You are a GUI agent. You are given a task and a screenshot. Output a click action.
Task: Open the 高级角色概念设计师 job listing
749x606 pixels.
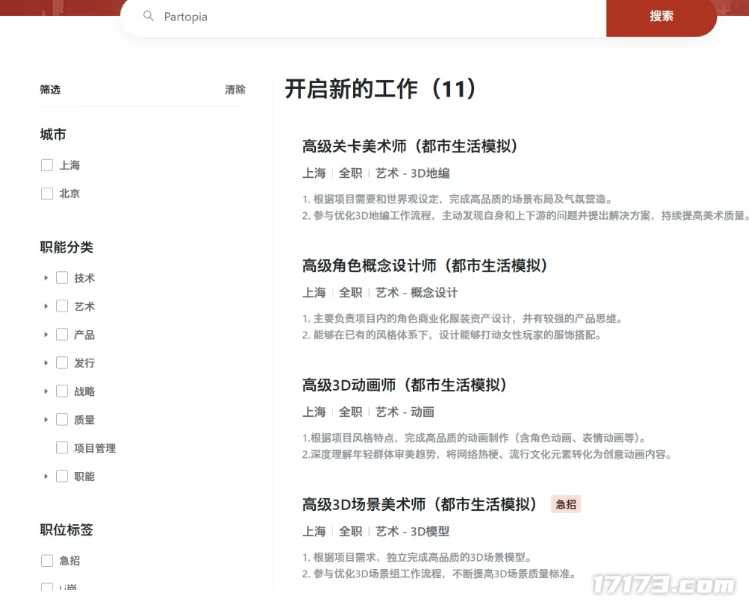point(424,266)
